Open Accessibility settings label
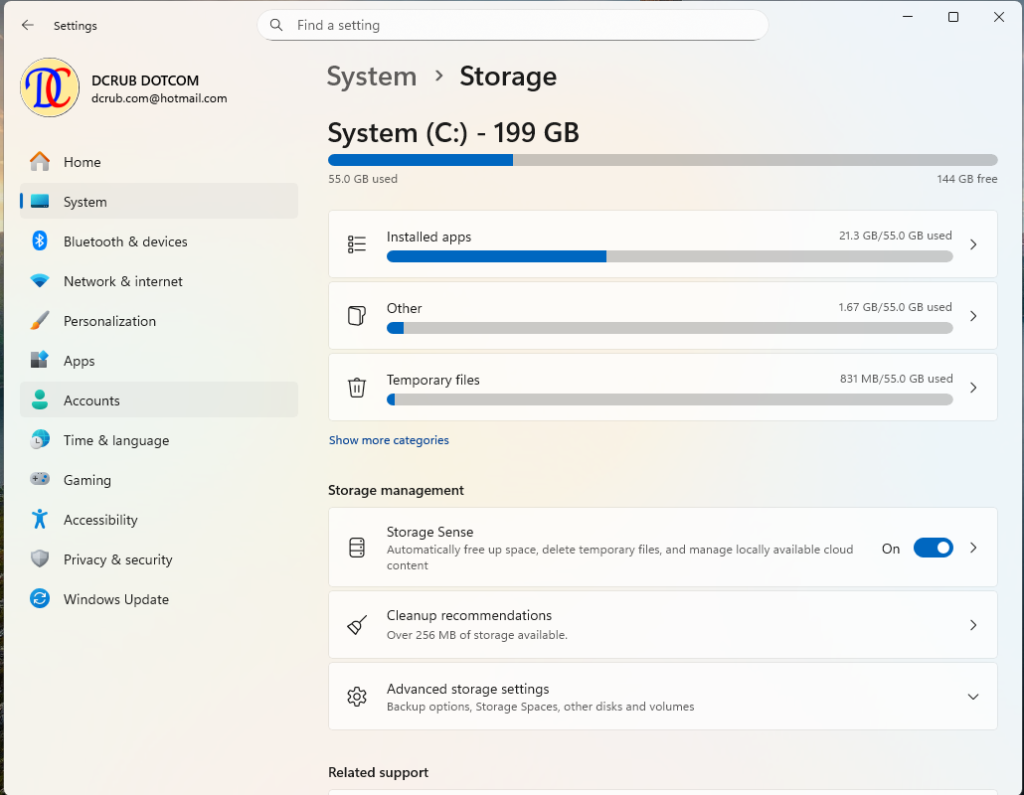 [x=101, y=520]
